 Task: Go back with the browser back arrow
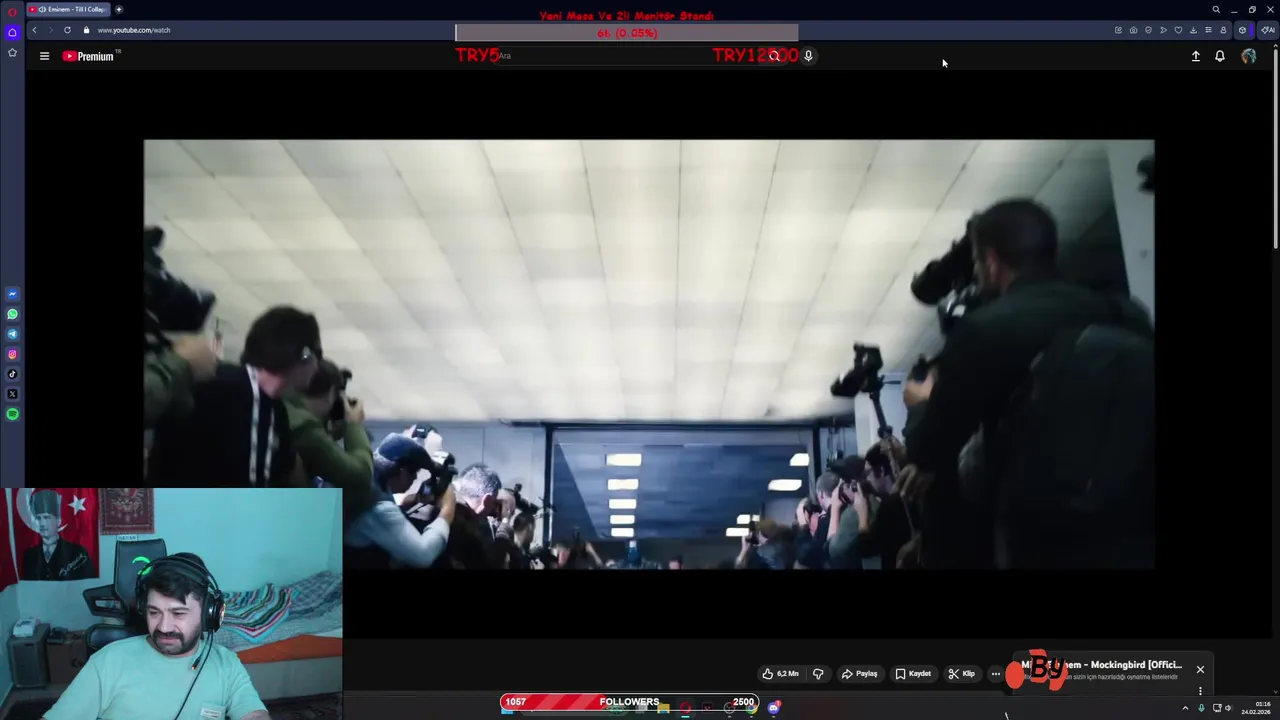pyautogui.click(x=34, y=30)
